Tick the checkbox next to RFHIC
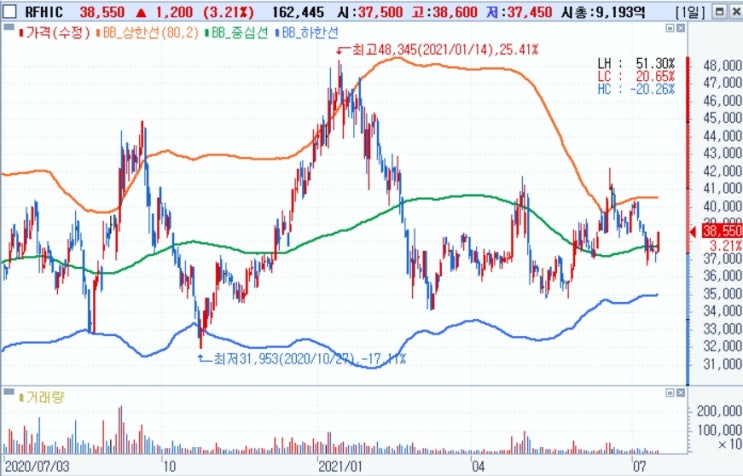Screen dimensions: 743x476 [9, 11]
